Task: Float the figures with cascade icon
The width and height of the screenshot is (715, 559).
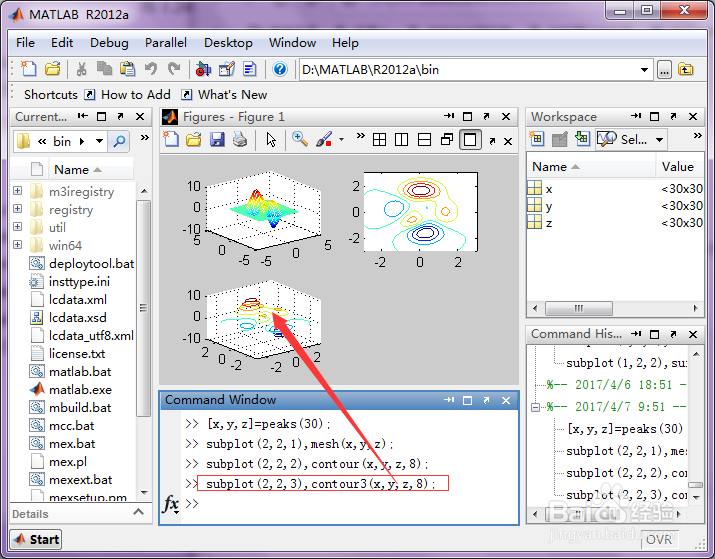Action: tap(447, 140)
